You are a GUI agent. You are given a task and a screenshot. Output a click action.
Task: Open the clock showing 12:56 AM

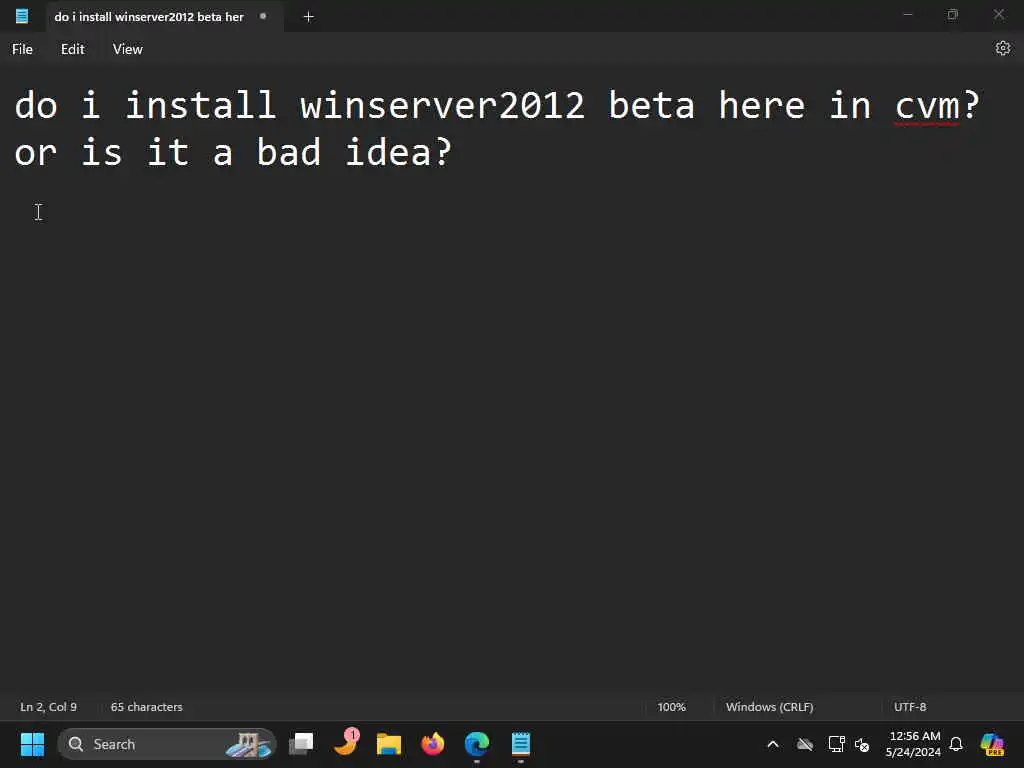point(913,744)
